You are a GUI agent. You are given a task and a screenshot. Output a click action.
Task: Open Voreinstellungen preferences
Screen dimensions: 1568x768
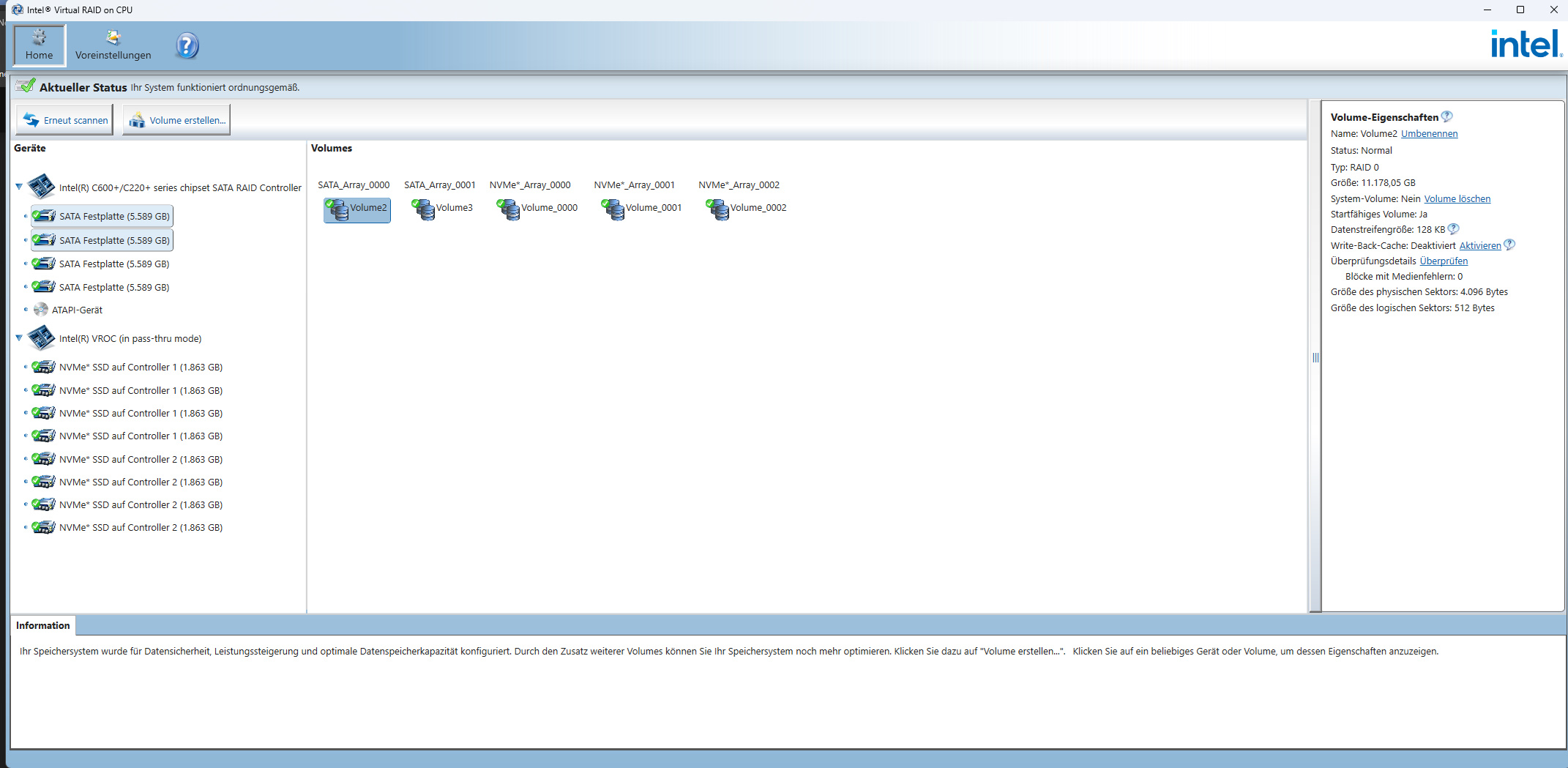(x=113, y=45)
